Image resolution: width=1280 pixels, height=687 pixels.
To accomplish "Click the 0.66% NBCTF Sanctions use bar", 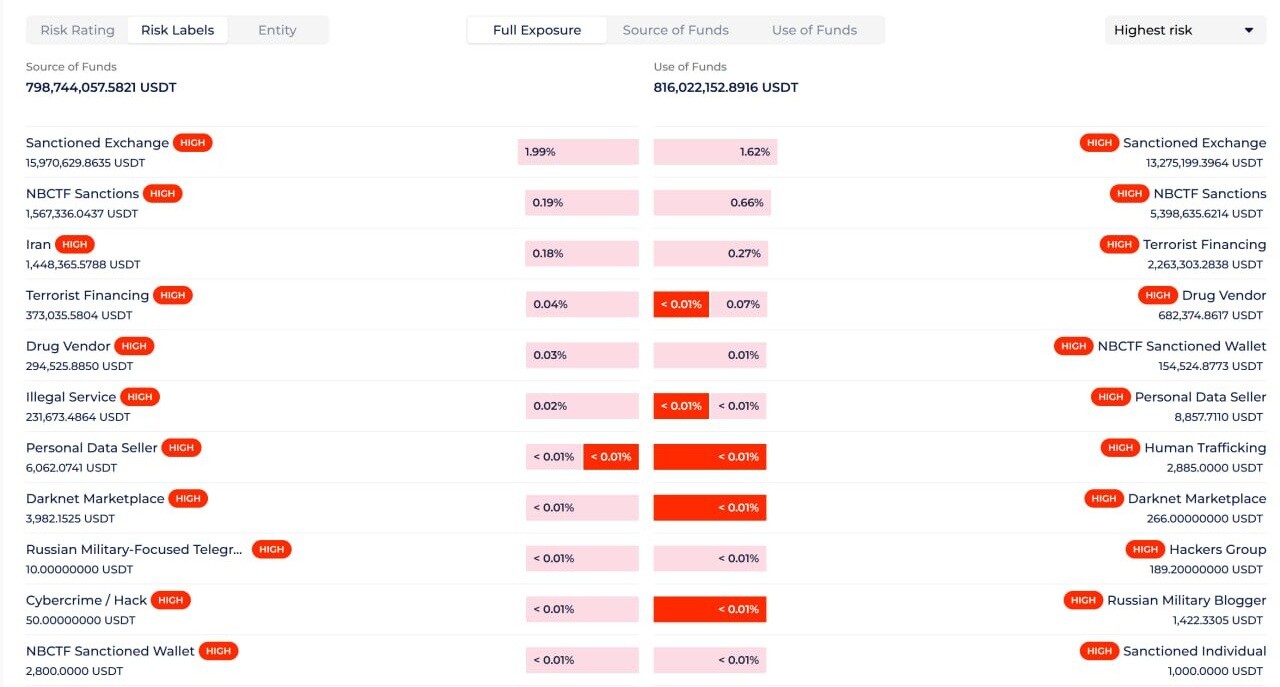I will (712, 203).
